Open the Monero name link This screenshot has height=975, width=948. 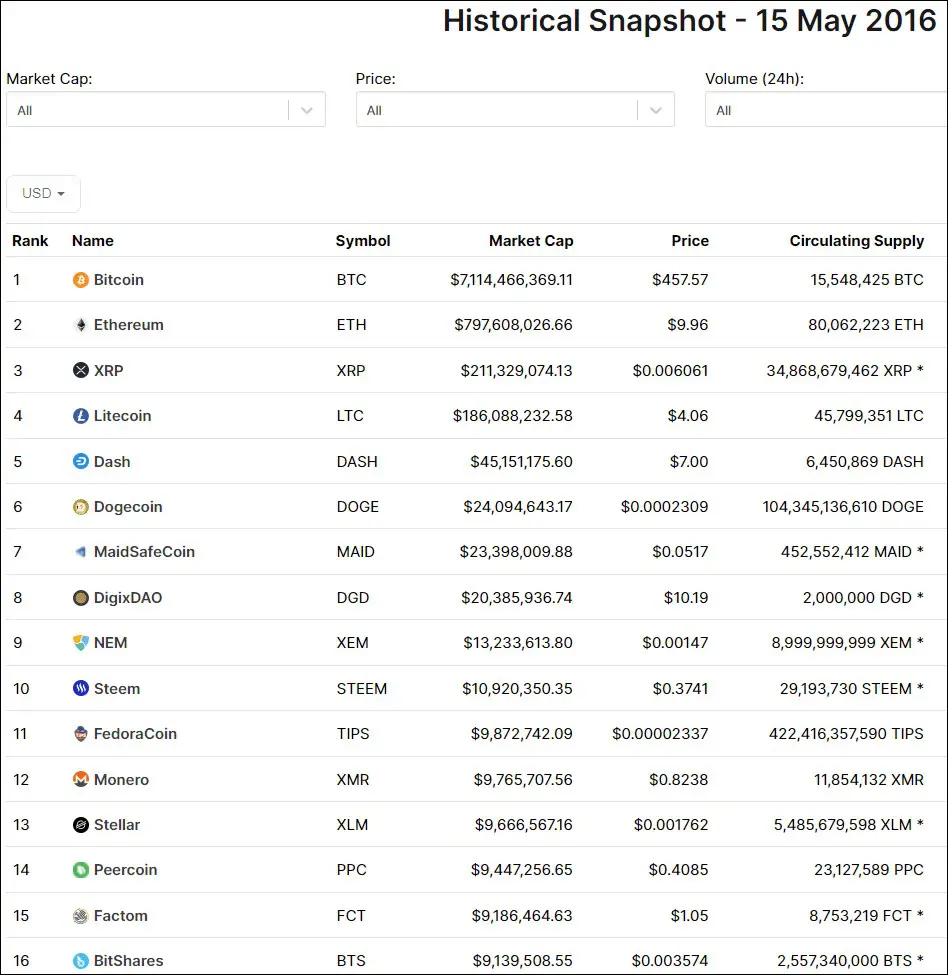tap(121, 779)
